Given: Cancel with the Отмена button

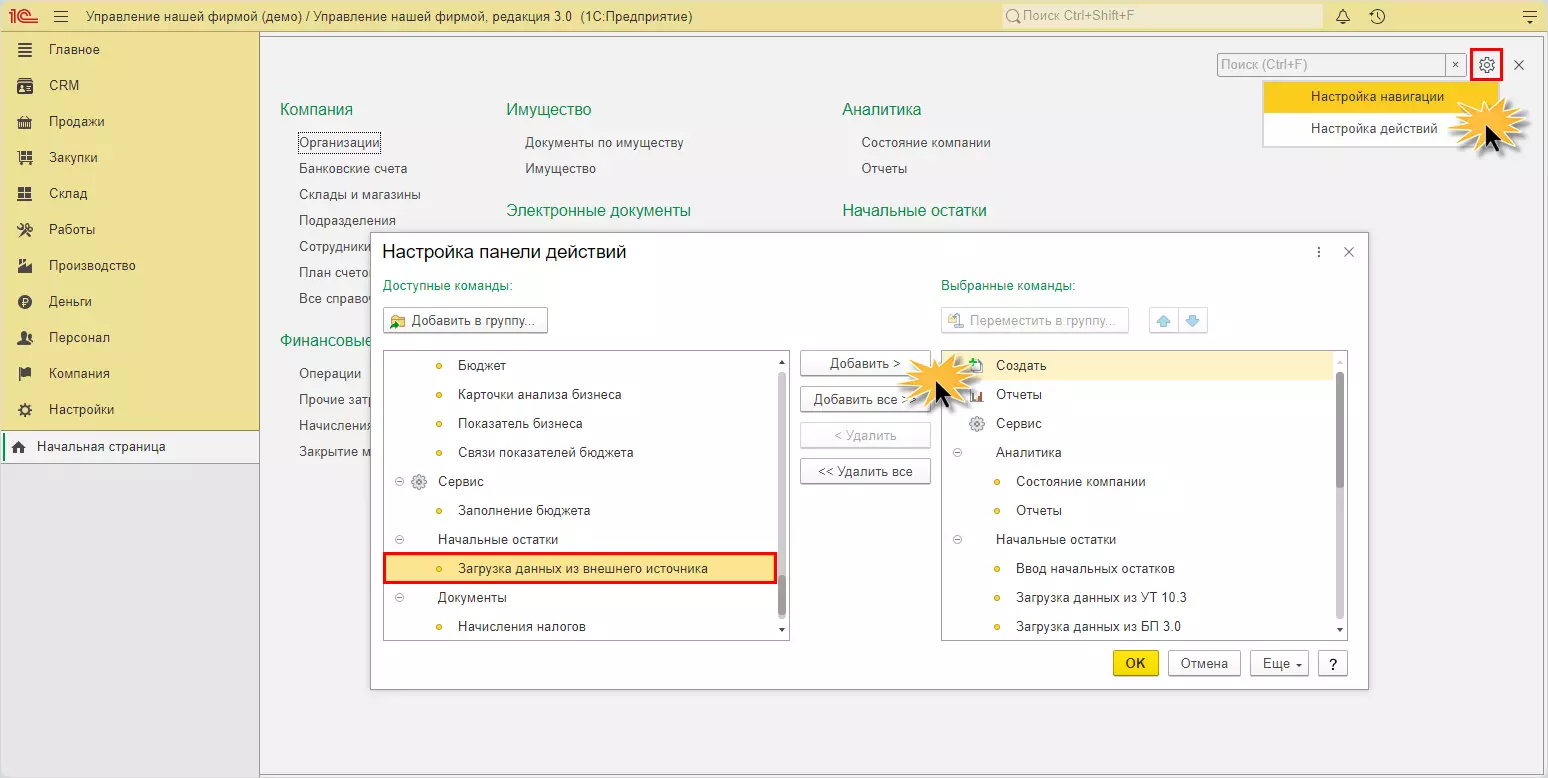Looking at the screenshot, I should click(1203, 663).
